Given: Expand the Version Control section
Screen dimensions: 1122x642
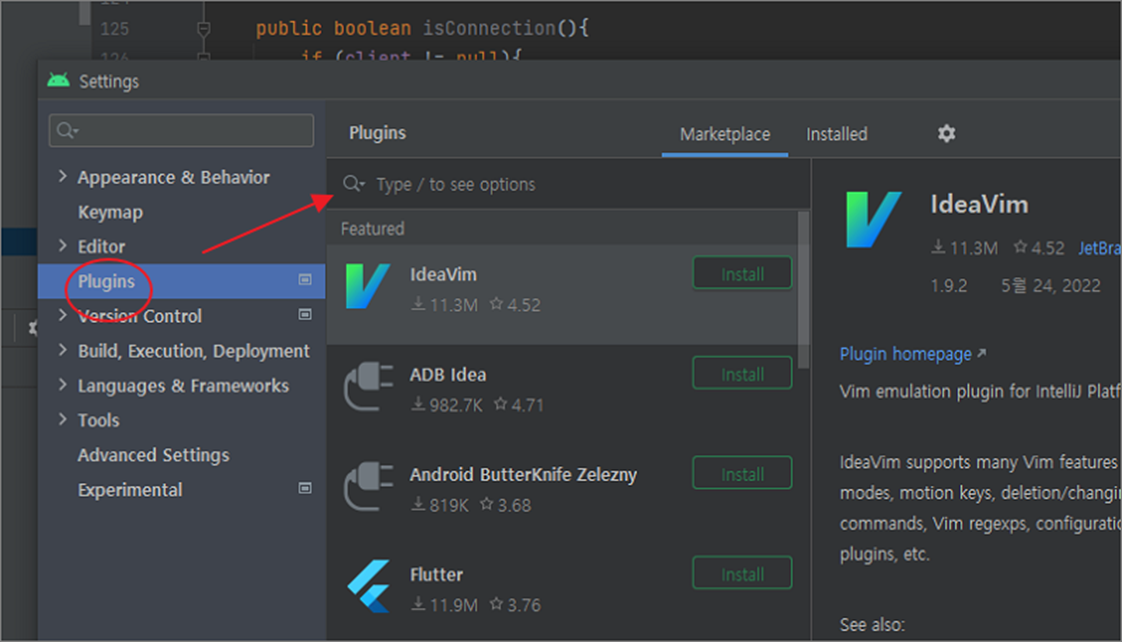Looking at the screenshot, I should [x=62, y=315].
